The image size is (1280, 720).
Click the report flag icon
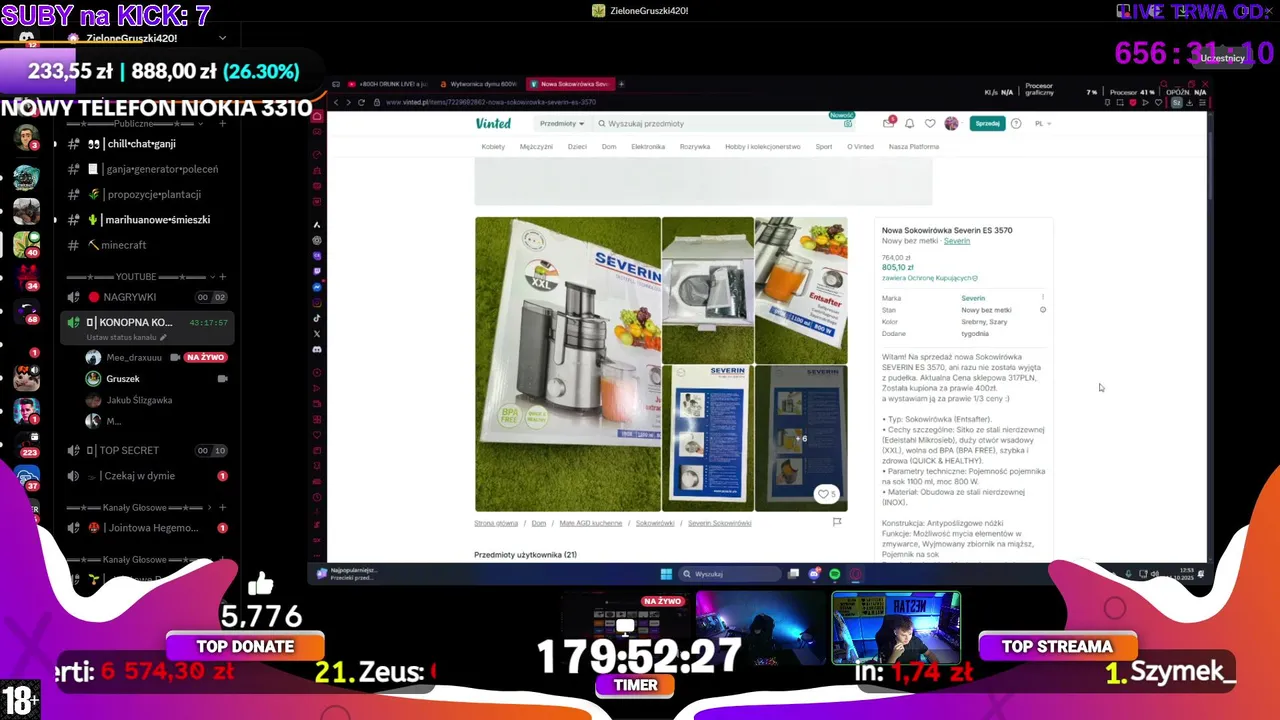(x=837, y=522)
